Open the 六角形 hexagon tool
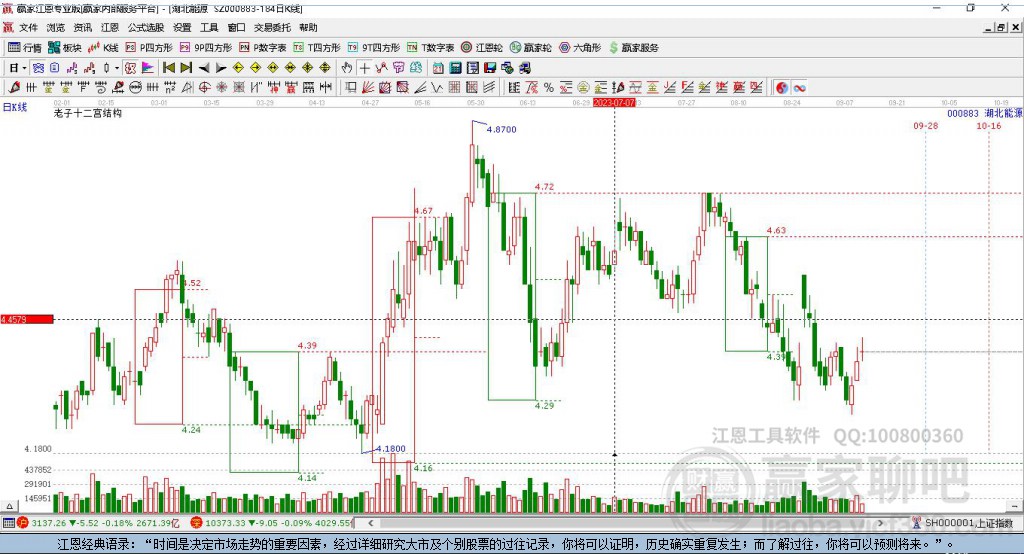This screenshot has height=554, width=1024. point(580,48)
